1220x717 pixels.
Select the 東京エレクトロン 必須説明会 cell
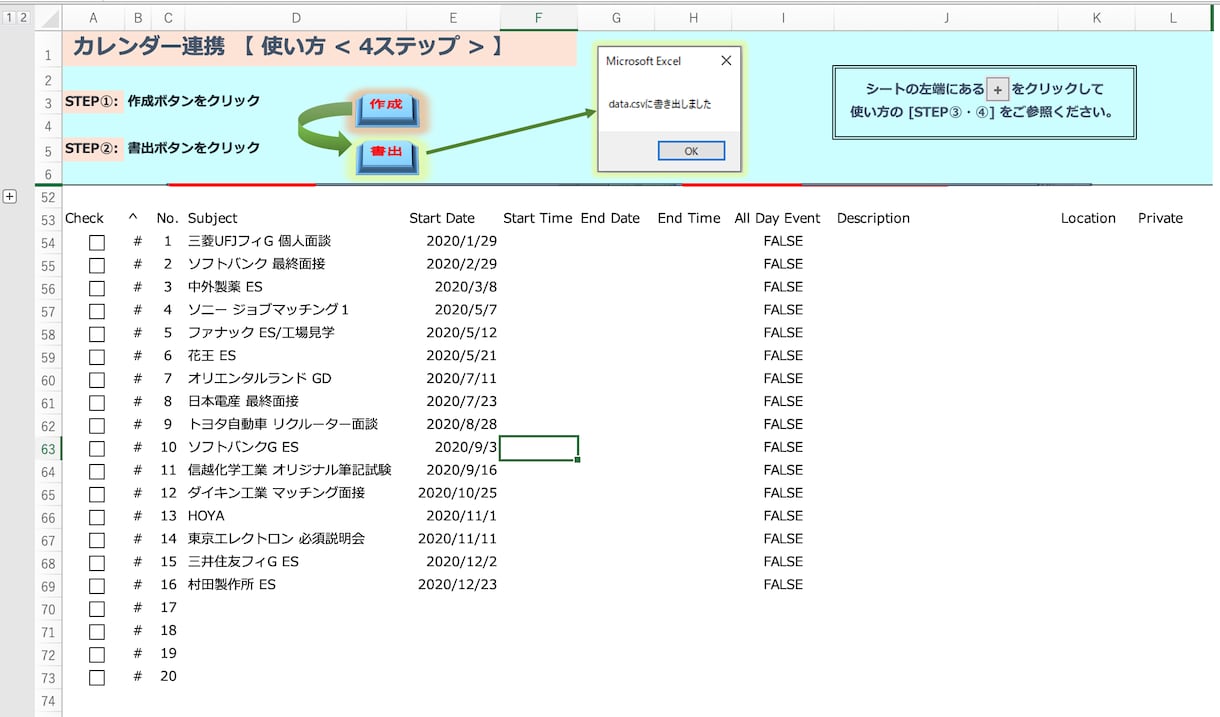[x=296, y=539]
